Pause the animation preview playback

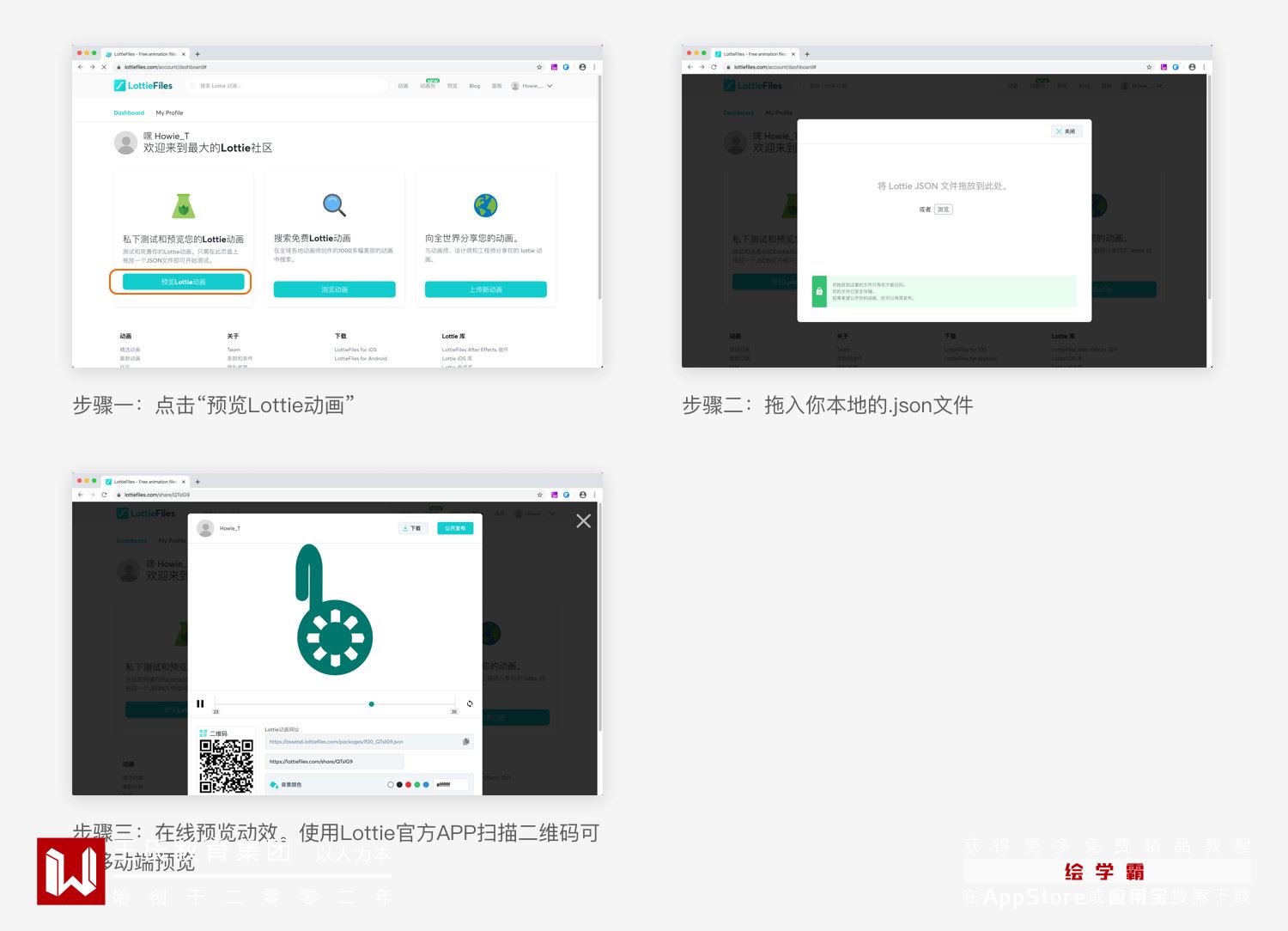[x=200, y=703]
